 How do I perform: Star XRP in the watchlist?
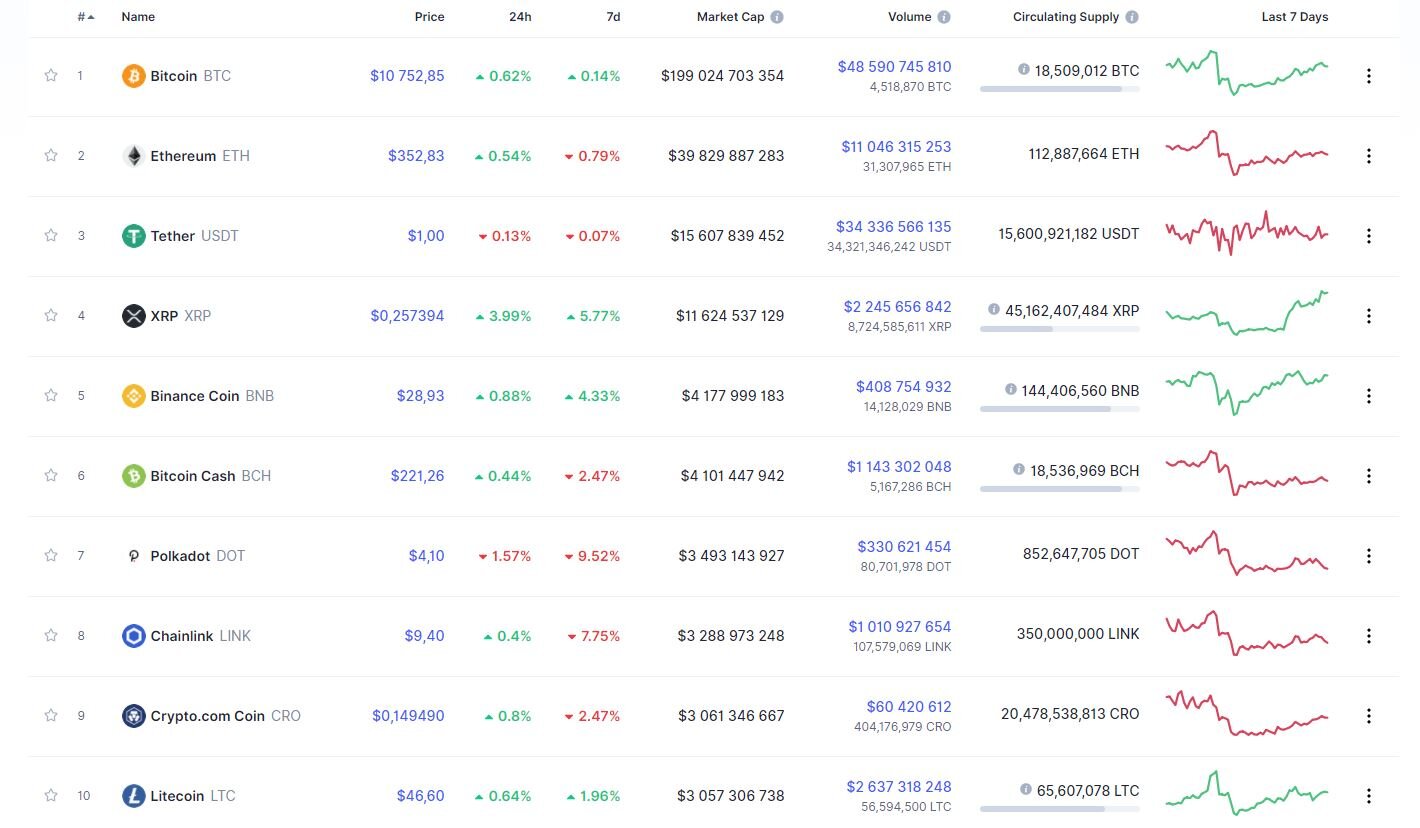pyautogui.click(x=51, y=315)
